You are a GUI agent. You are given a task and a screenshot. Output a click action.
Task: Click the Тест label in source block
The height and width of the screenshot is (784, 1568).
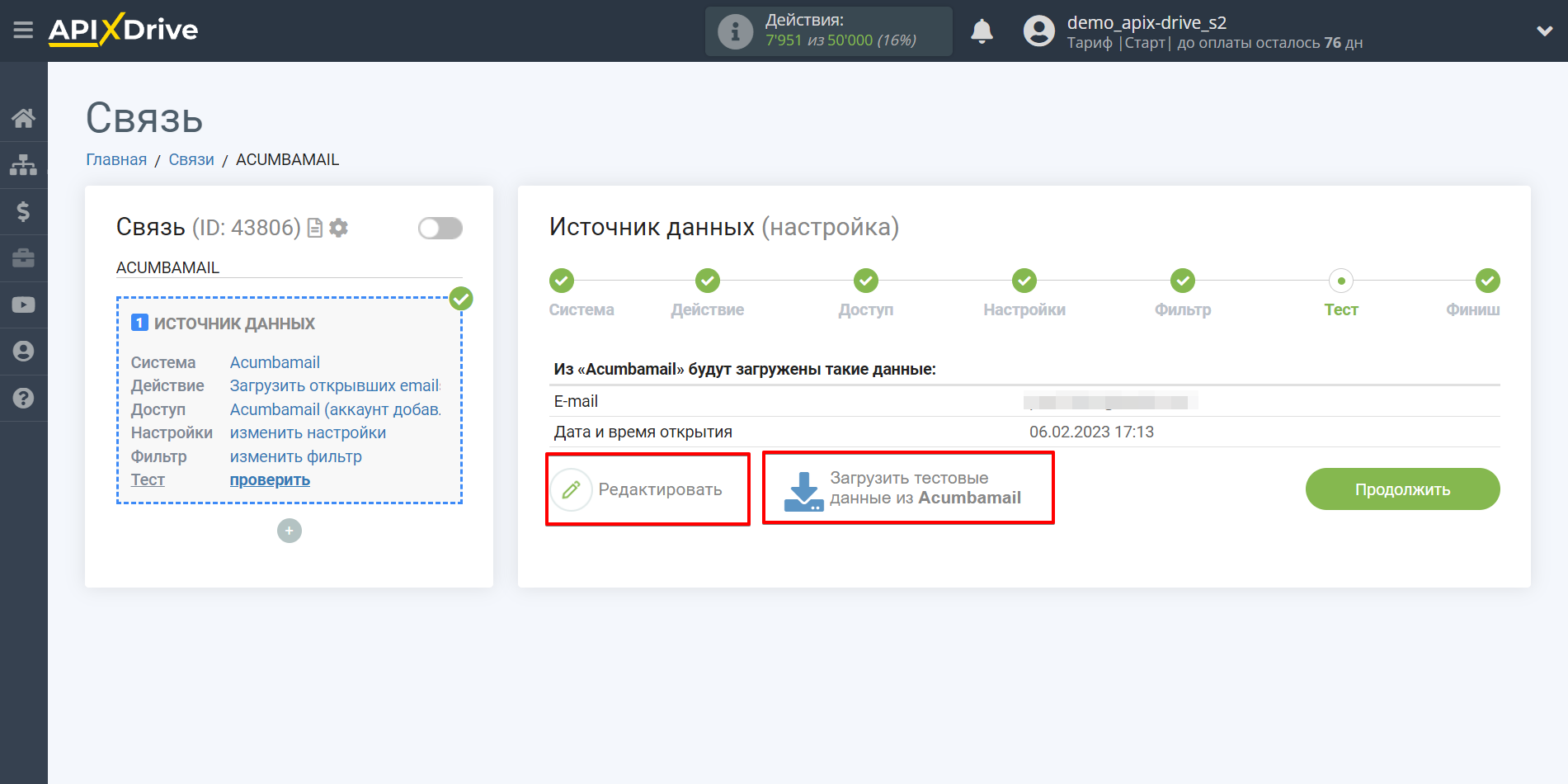coord(148,479)
